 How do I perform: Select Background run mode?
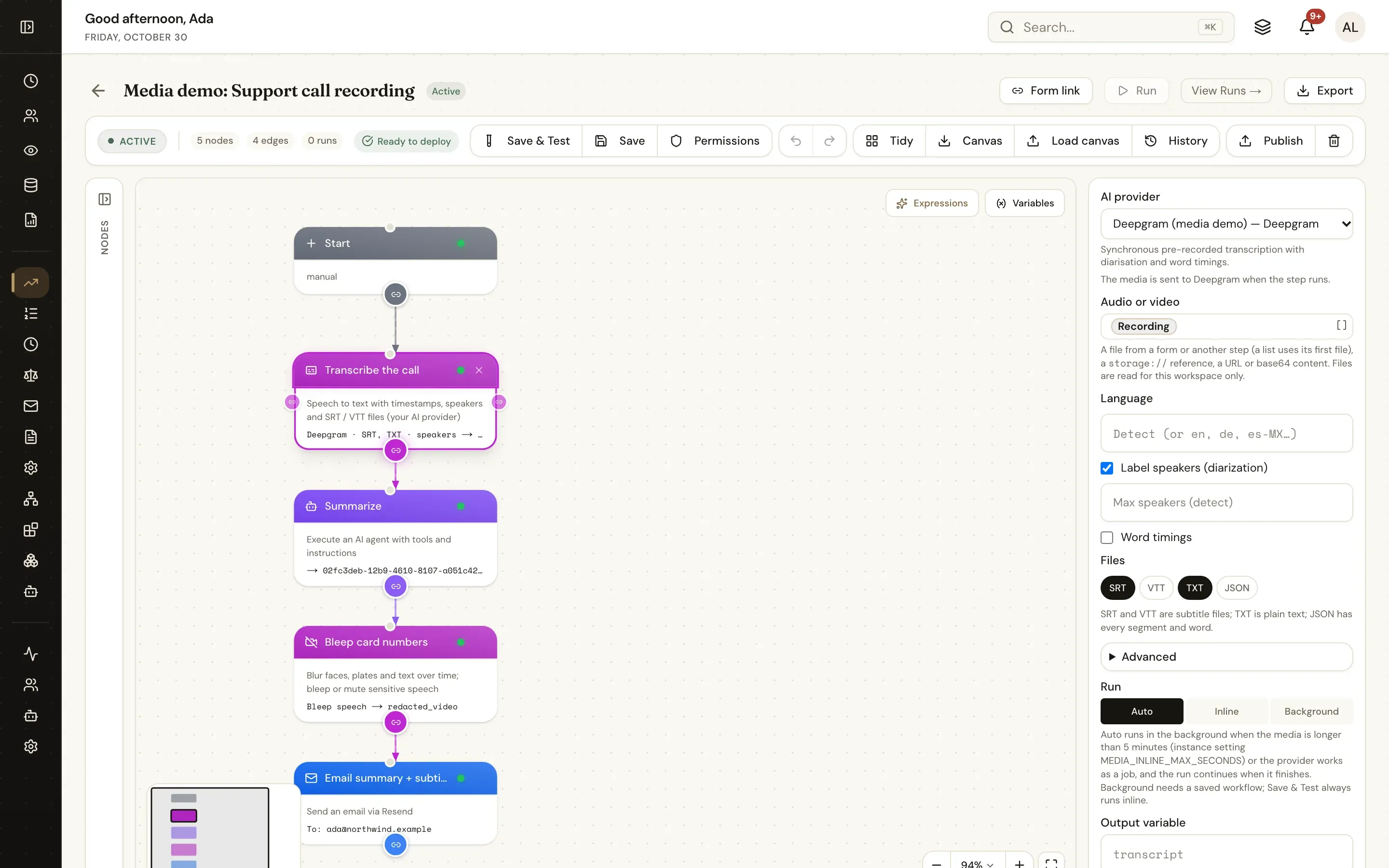[1311, 711]
